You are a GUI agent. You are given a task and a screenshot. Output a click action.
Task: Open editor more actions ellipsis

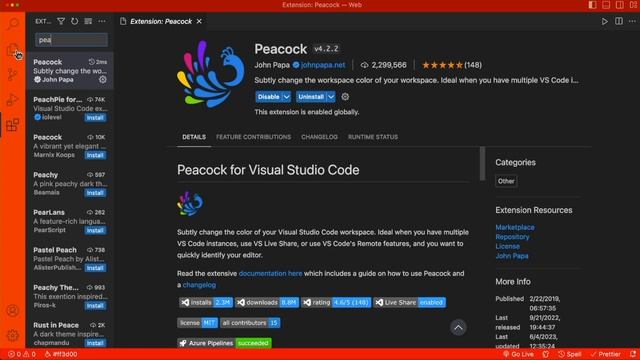click(632, 21)
